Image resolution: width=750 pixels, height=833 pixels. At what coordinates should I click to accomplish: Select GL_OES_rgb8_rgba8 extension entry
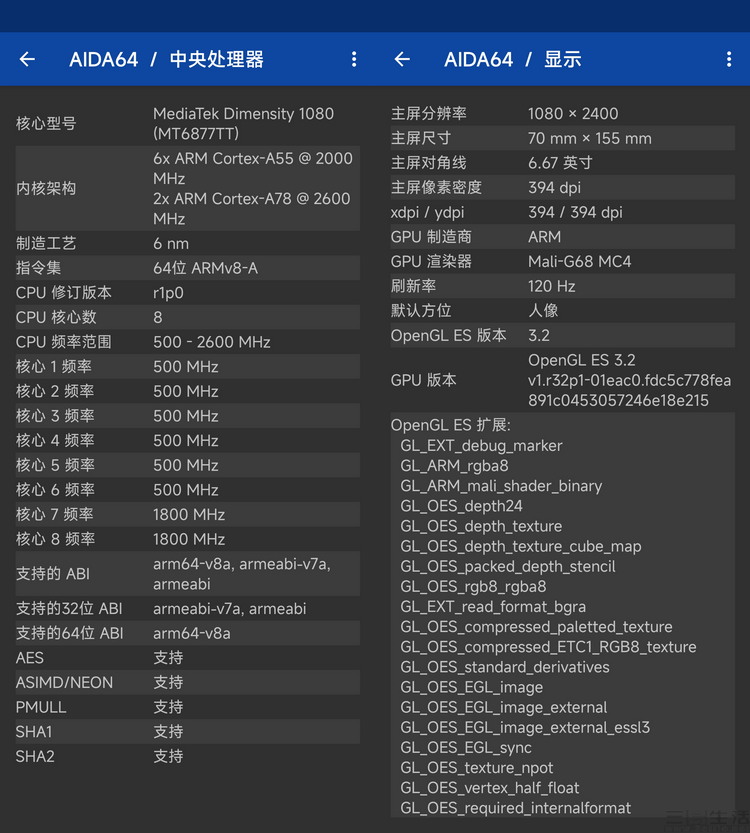[473, 586]
